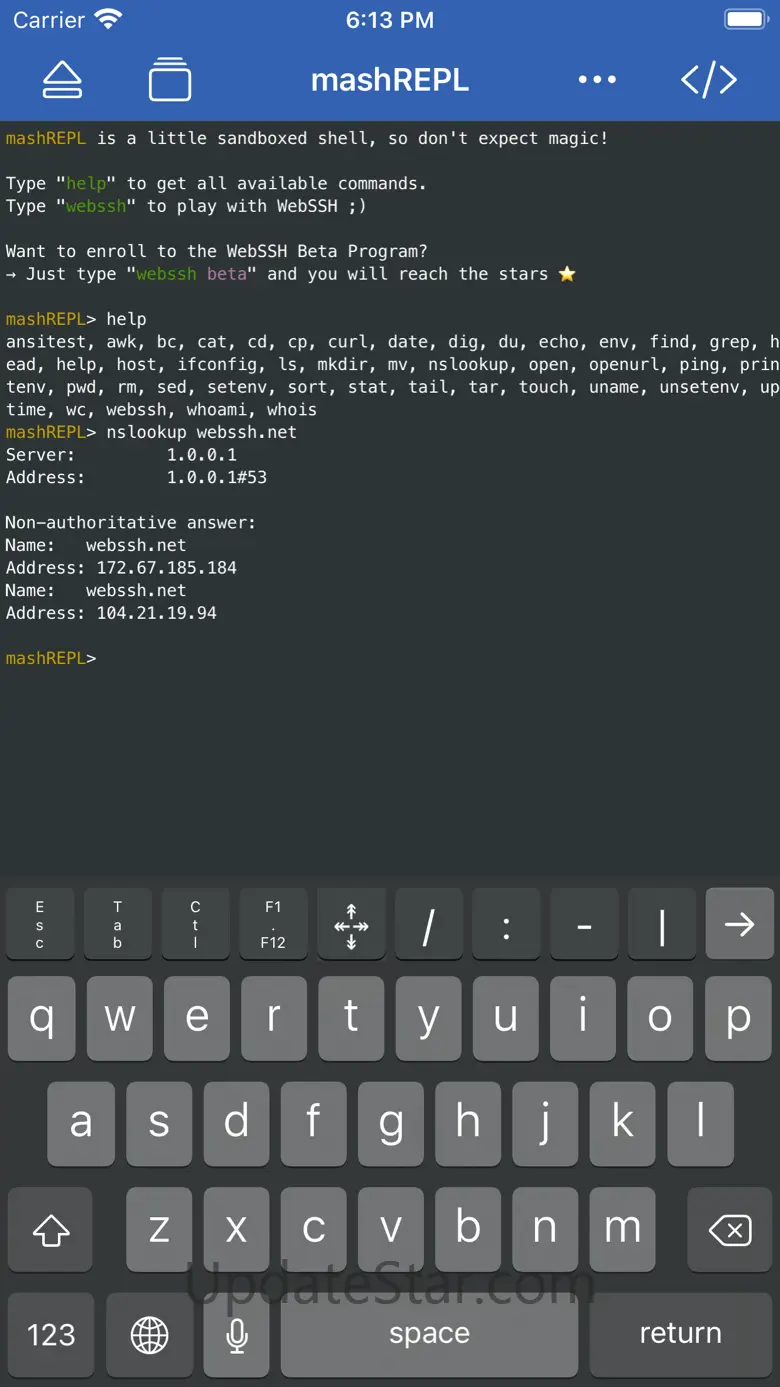Viewport: 780px width, 1387px height.
Task: Tap the j key
Action: pos(545,1124)
